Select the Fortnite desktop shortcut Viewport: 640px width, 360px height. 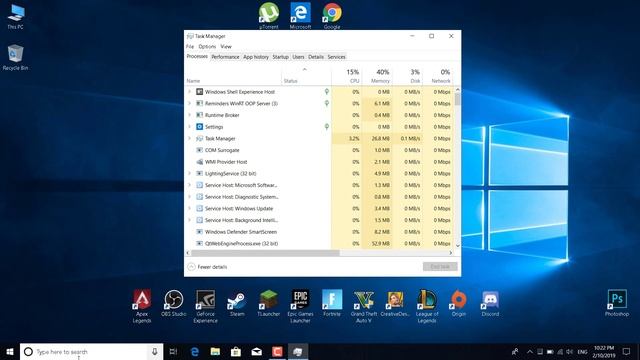[x=332, y=303]
